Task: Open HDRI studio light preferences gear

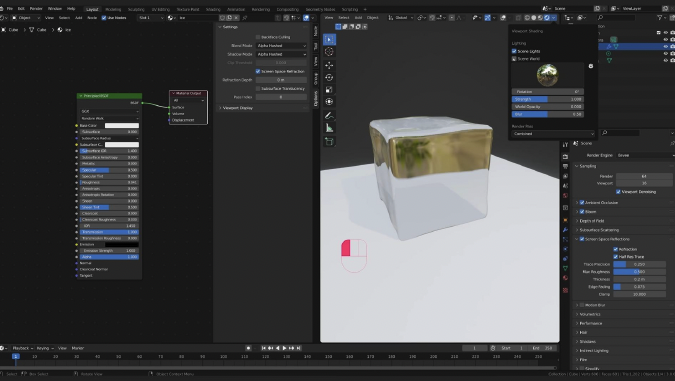Action: [591, 66]
